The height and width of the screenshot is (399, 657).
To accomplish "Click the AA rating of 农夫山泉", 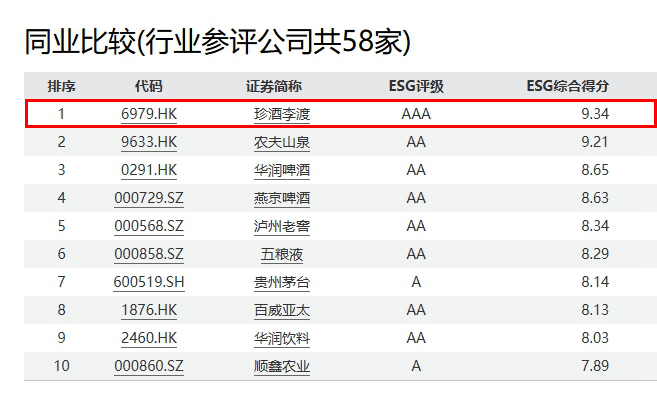I will point(416,142).
